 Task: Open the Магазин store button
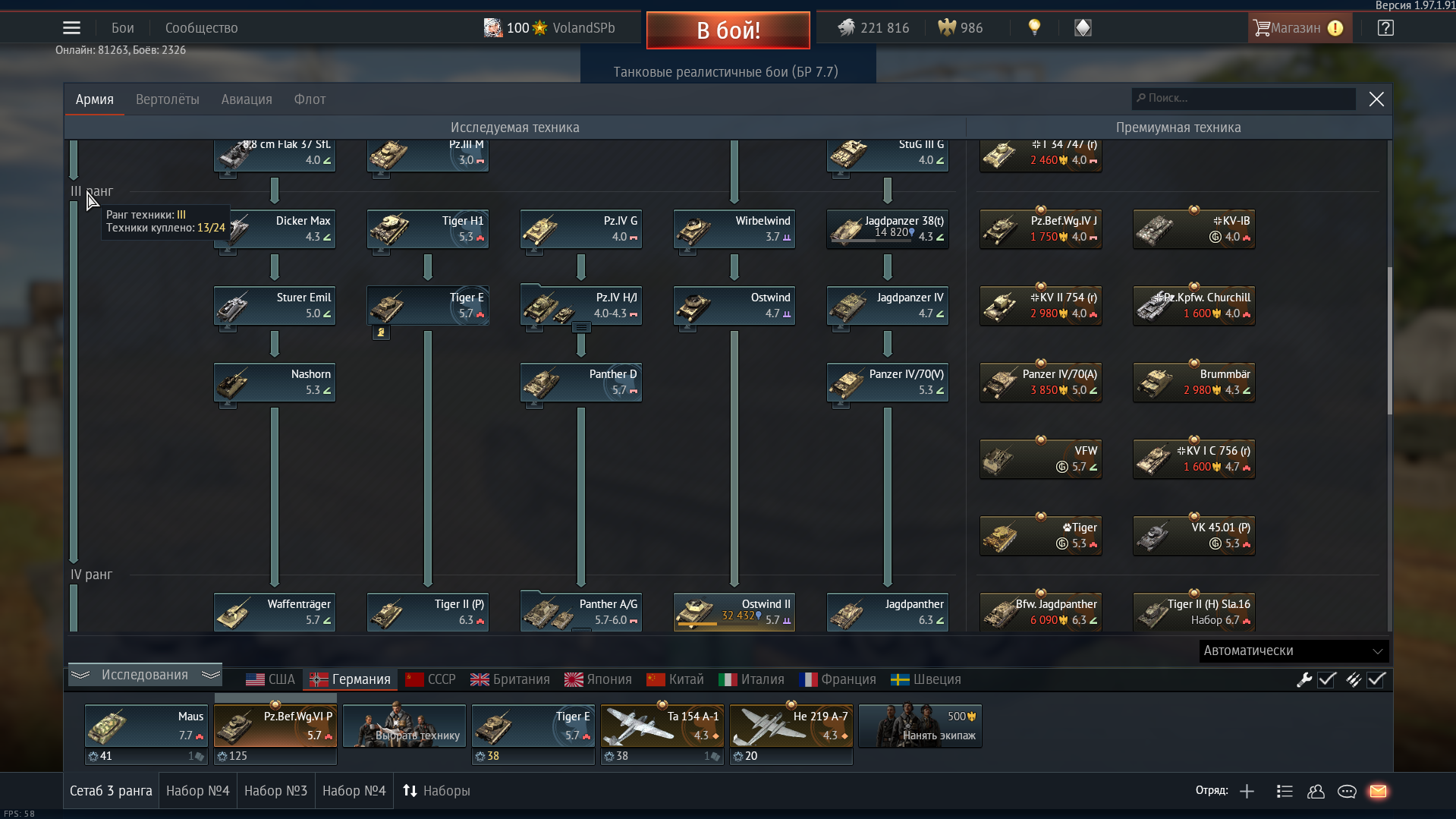[x=1299, y=28]
